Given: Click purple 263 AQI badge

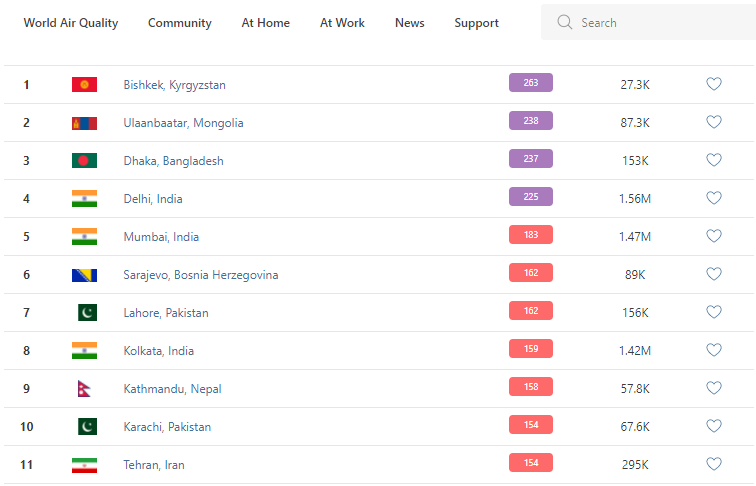Looking at the screenshot, I should pos(531,83).
